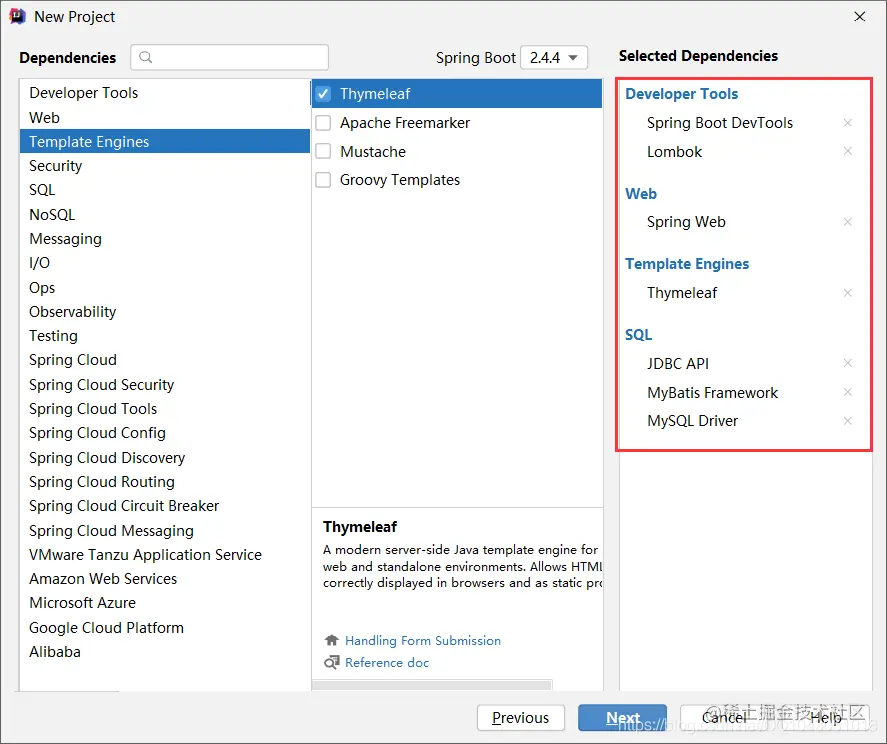Select the Developer Tools category
The width and height of the screenshot is (887, 744).
click(x=165, y=93)
